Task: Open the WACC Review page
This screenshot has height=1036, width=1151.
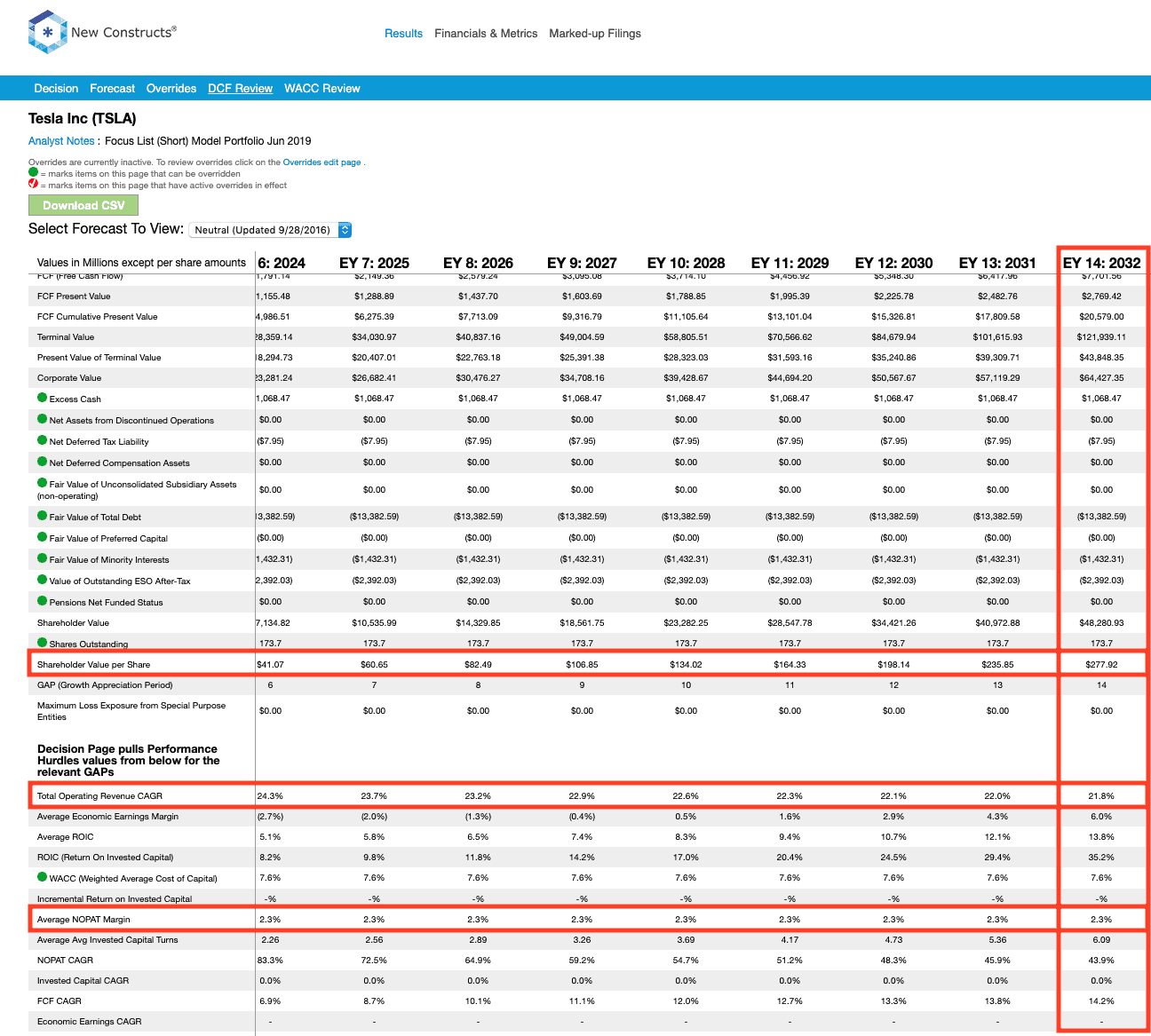Action: point(322,89)
